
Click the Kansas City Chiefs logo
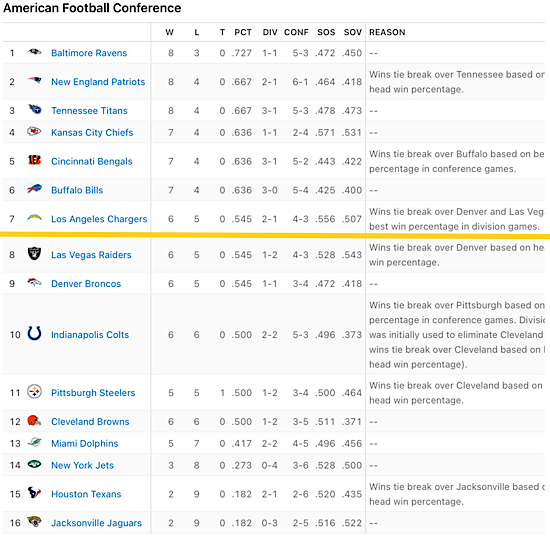[x=34, y=132]
